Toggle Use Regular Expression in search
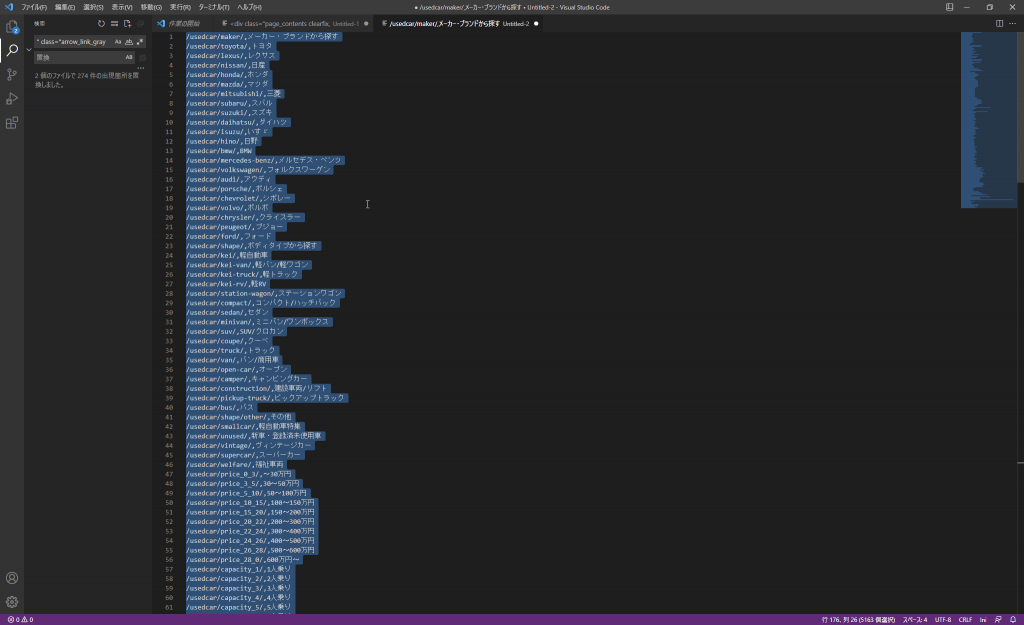The height and width of the screenshot is (625, 1024). pyautogui.click(x=140, y=42)
